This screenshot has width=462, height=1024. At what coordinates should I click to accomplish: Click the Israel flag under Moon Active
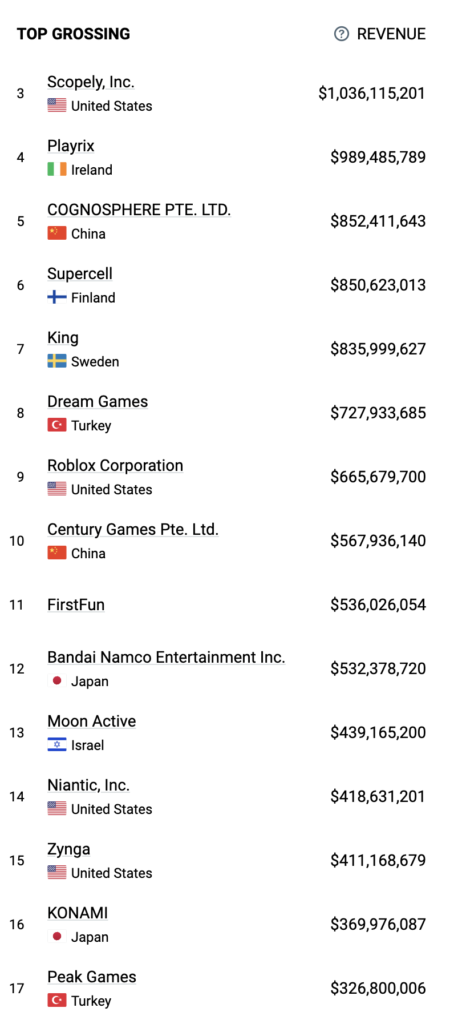tap(57, 745)
